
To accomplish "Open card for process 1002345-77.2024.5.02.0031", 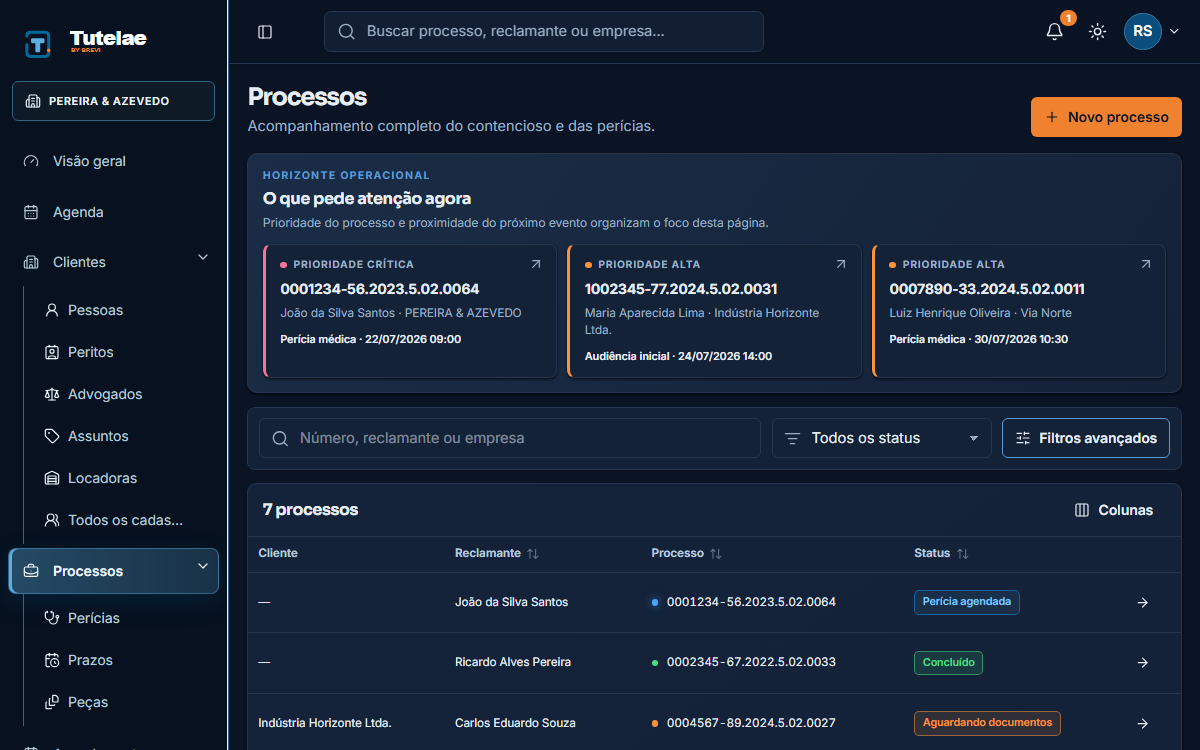I will [x=714, y=311].
